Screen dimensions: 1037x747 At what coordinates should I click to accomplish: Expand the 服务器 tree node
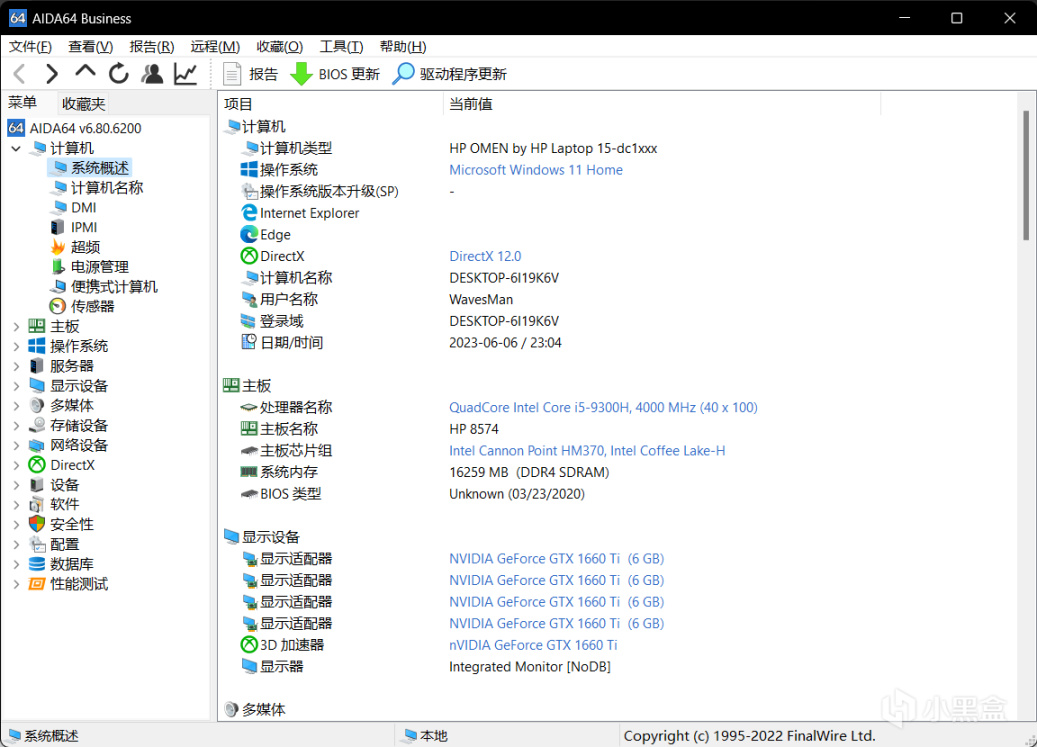click(x=16, y=366)
